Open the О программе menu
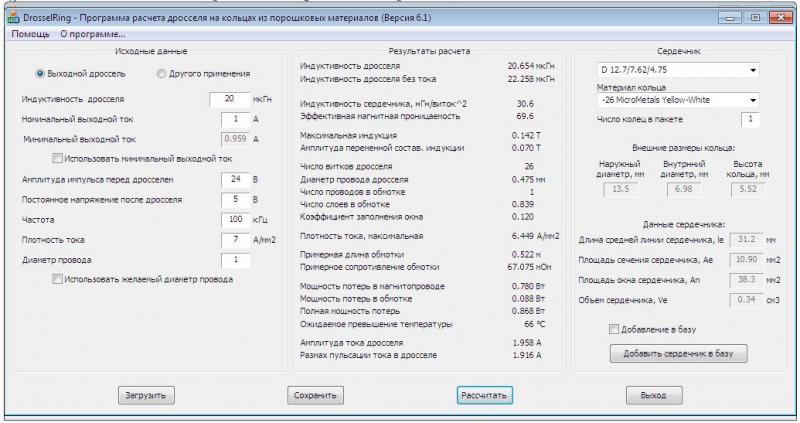 tap(92, 33)
